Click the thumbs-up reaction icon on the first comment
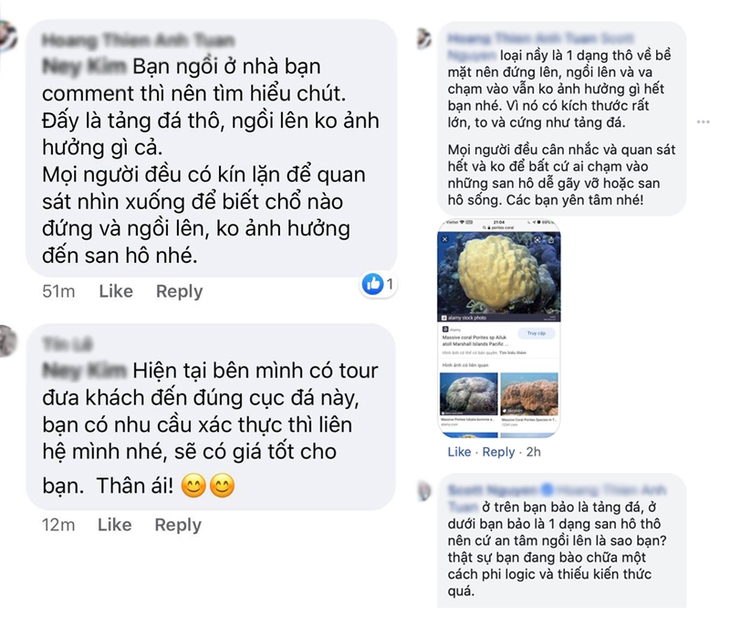 point(374,284)
